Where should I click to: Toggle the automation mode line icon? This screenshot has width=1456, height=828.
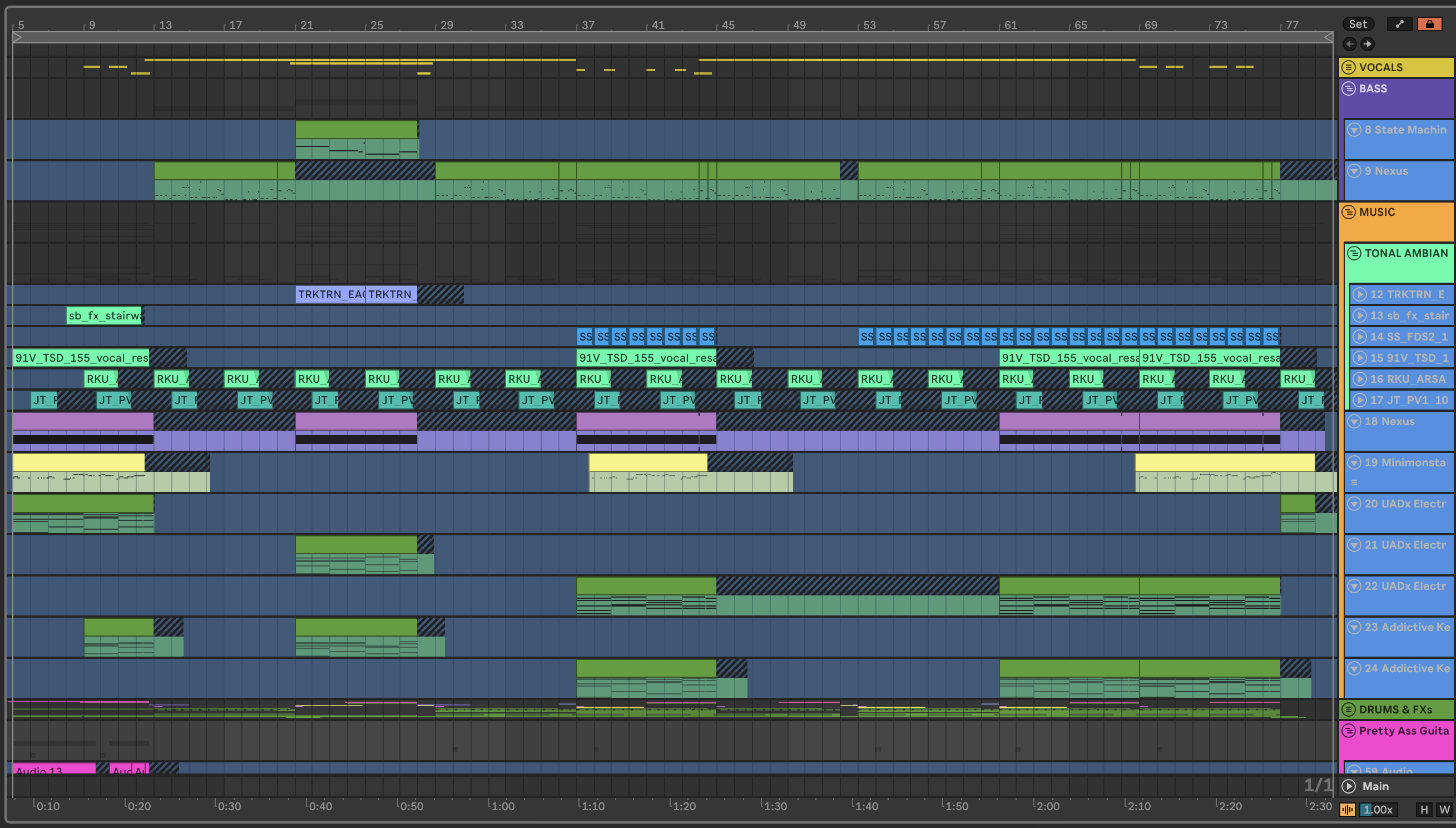coord(1399,24)
